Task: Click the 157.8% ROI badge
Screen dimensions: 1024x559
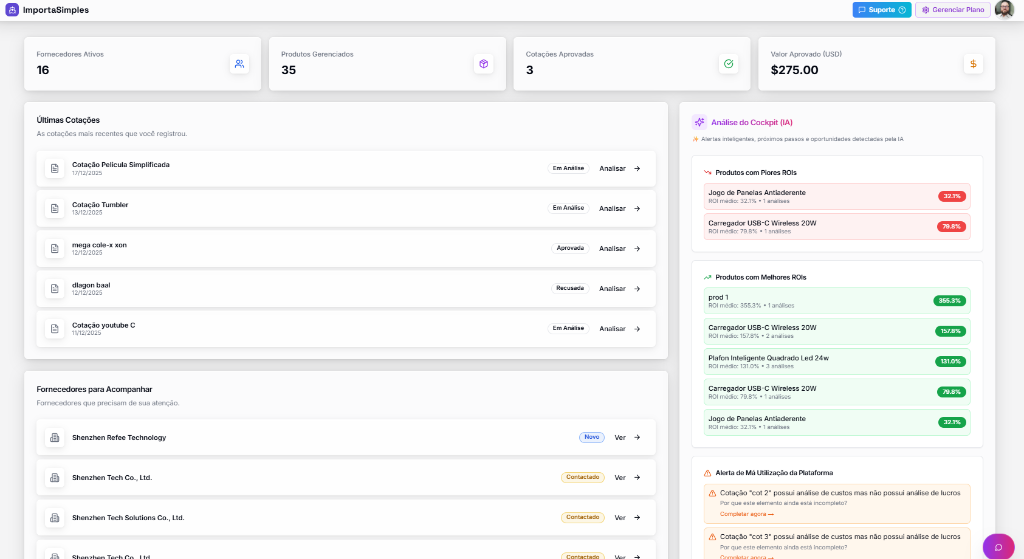Action: pyautogui.click(x=950, y=331)
